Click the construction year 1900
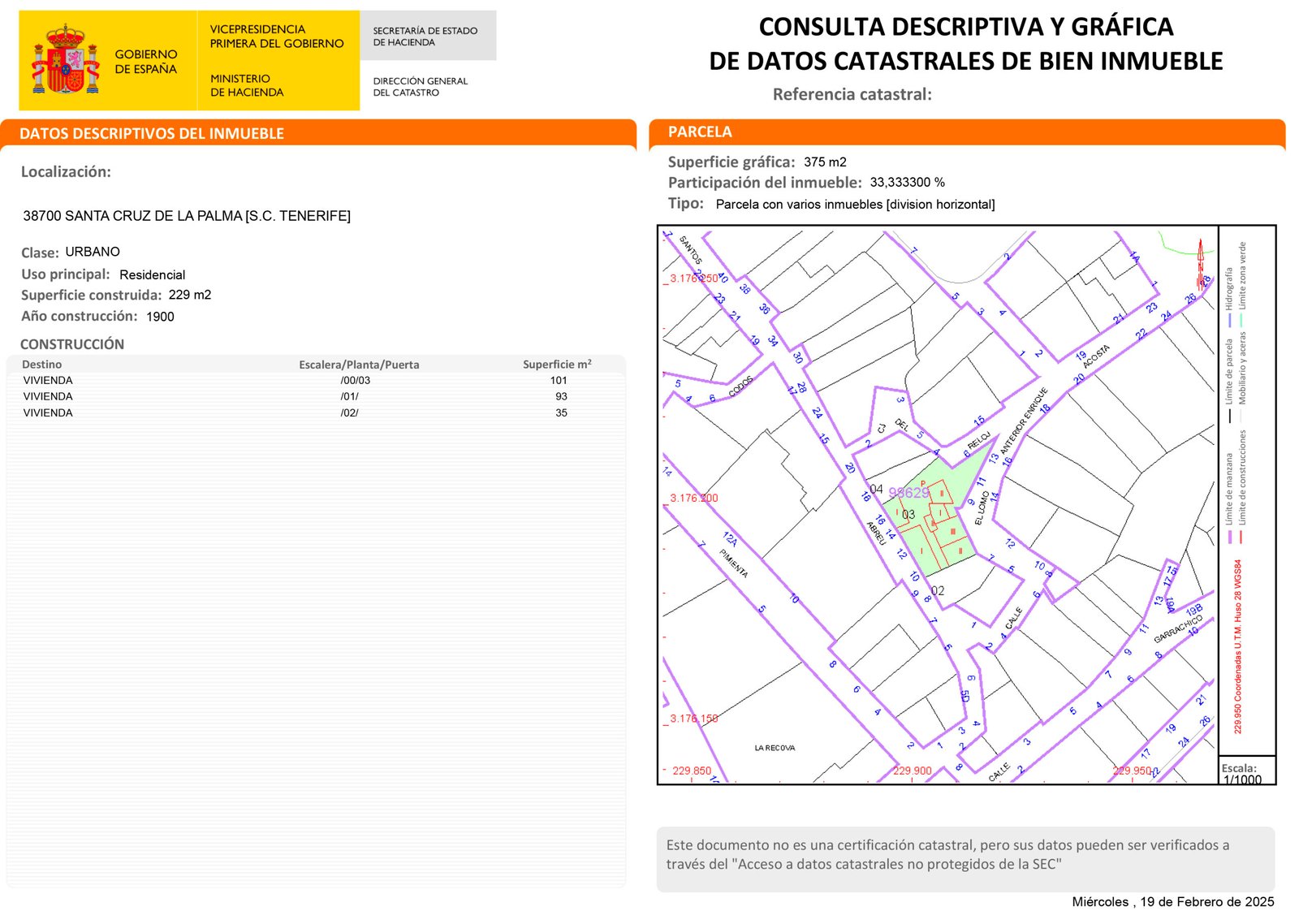 point(160,317)
